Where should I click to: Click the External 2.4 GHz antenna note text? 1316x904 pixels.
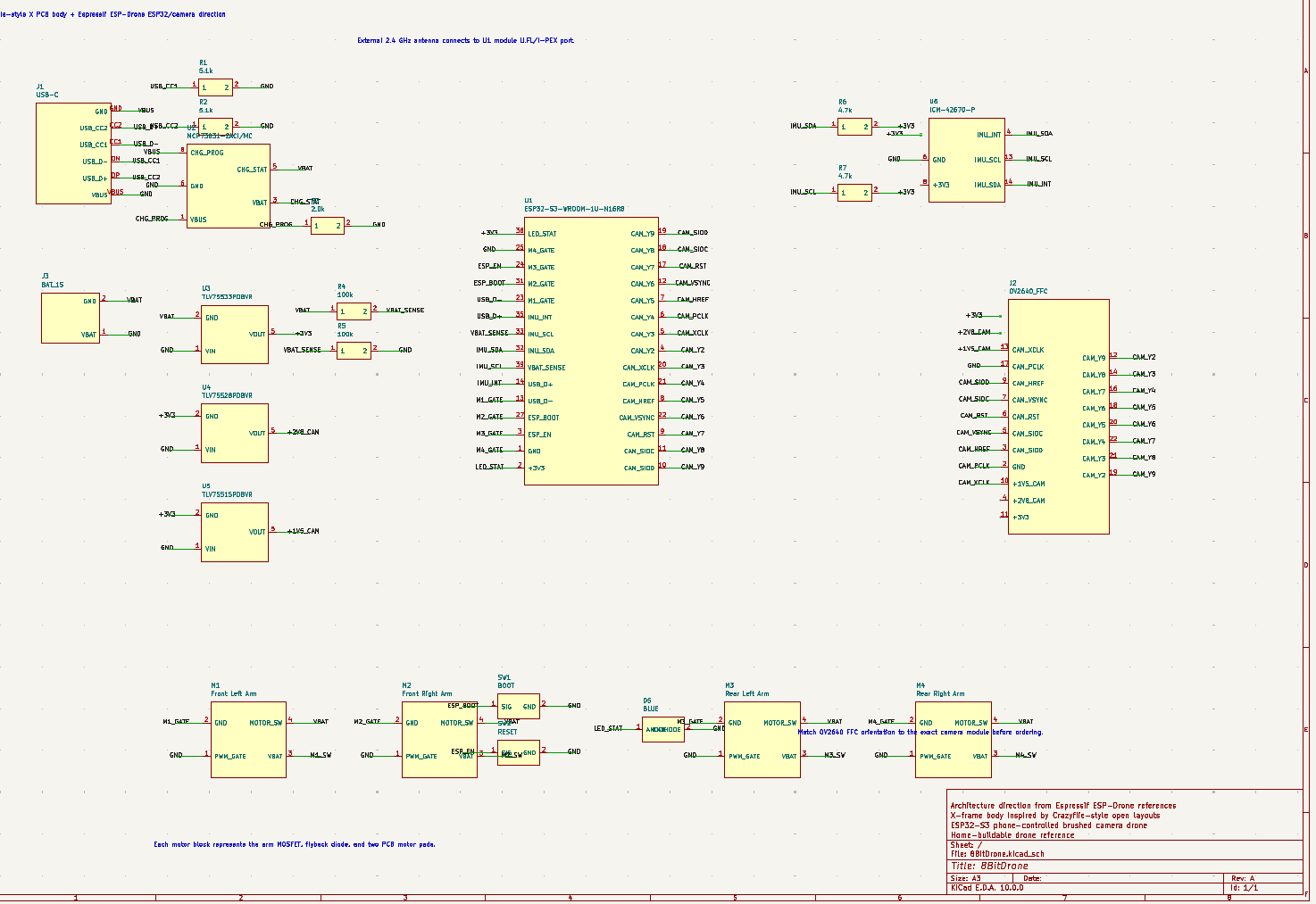click(x=467, y=39)
